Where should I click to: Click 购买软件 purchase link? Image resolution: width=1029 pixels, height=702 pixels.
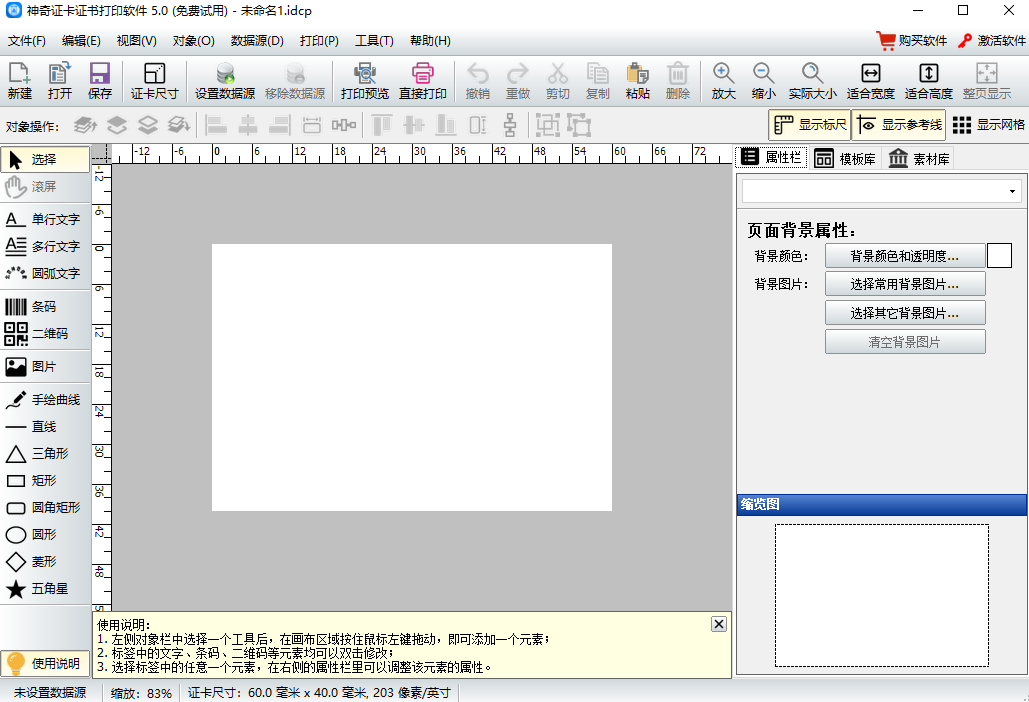(x=912, y=41)
